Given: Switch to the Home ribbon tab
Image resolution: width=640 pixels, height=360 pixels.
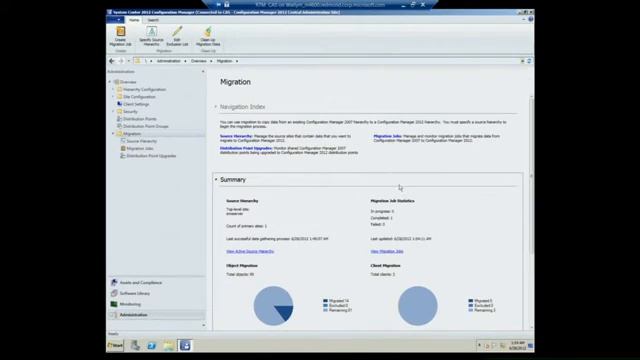Looking at the screenshot, I should click(x=134, y=20).
